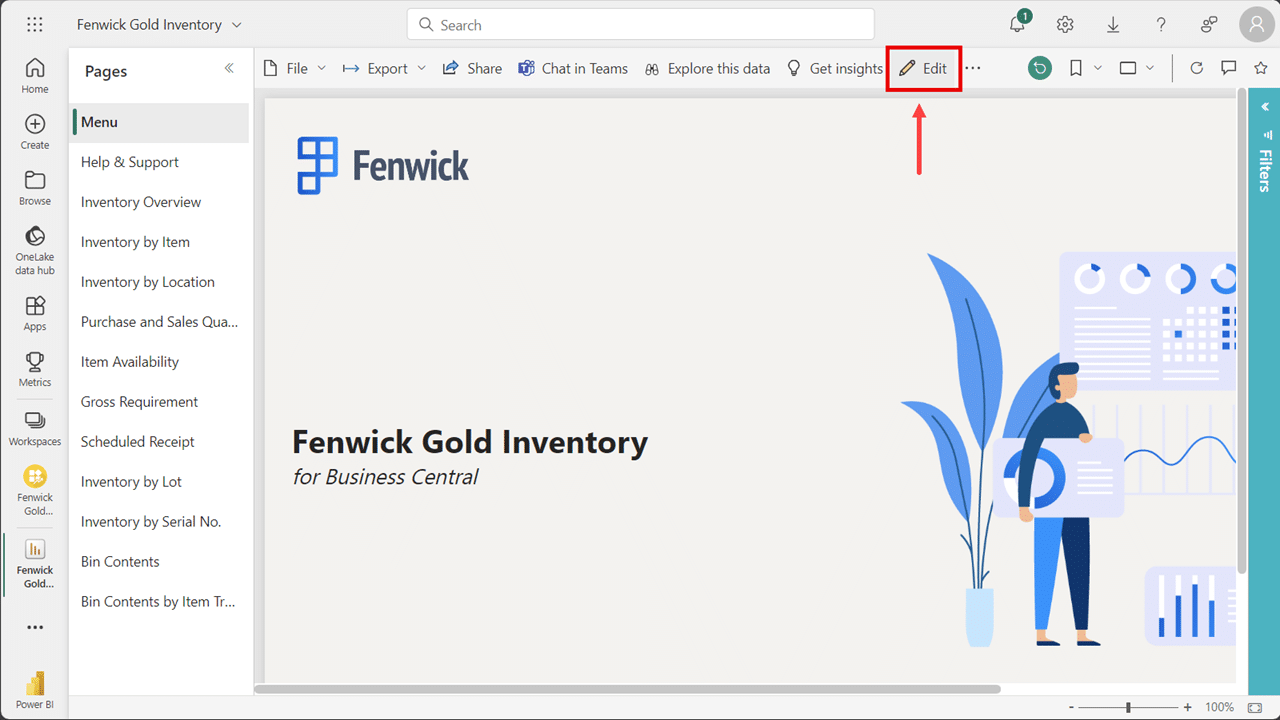Screen dimensions: 1280x720
Task: Open the View options dropdown
Action: pos(1137,68)
